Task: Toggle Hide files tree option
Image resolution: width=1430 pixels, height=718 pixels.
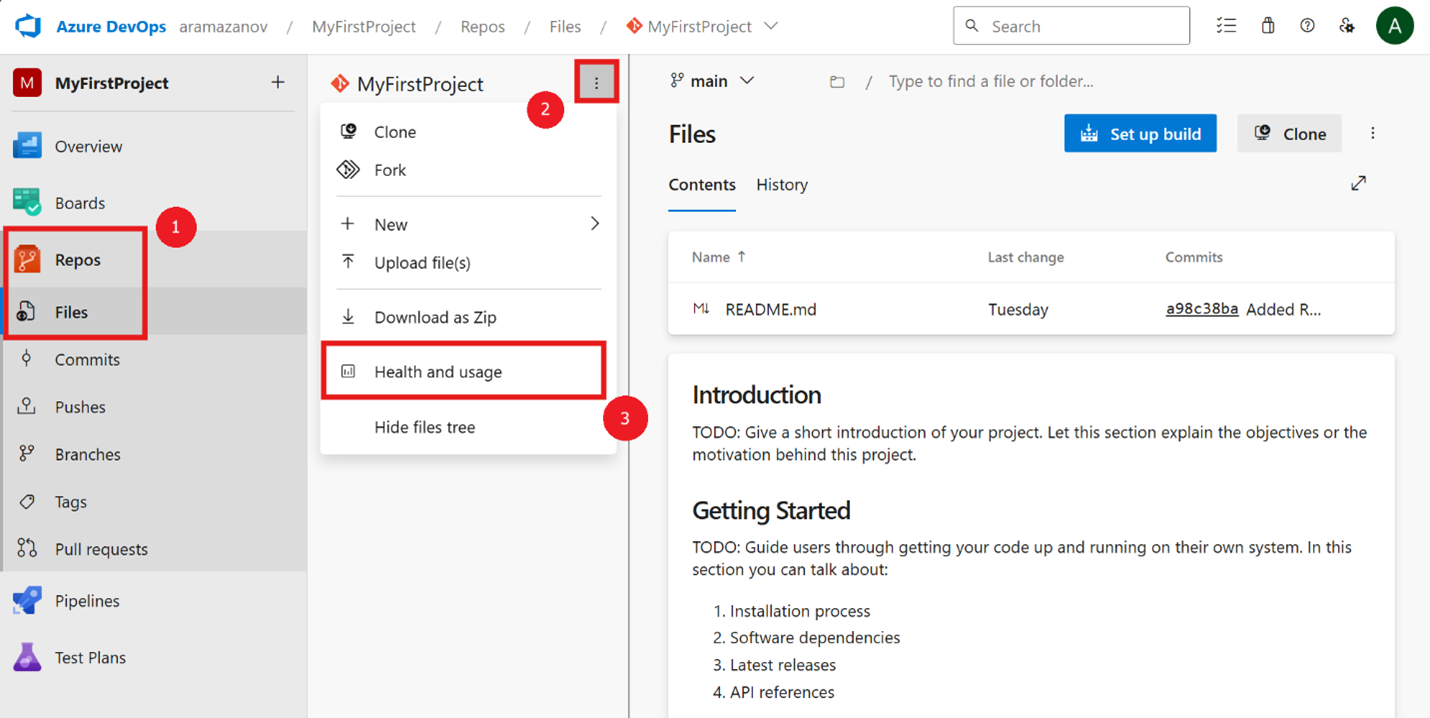Action: [x=423, y=427]
